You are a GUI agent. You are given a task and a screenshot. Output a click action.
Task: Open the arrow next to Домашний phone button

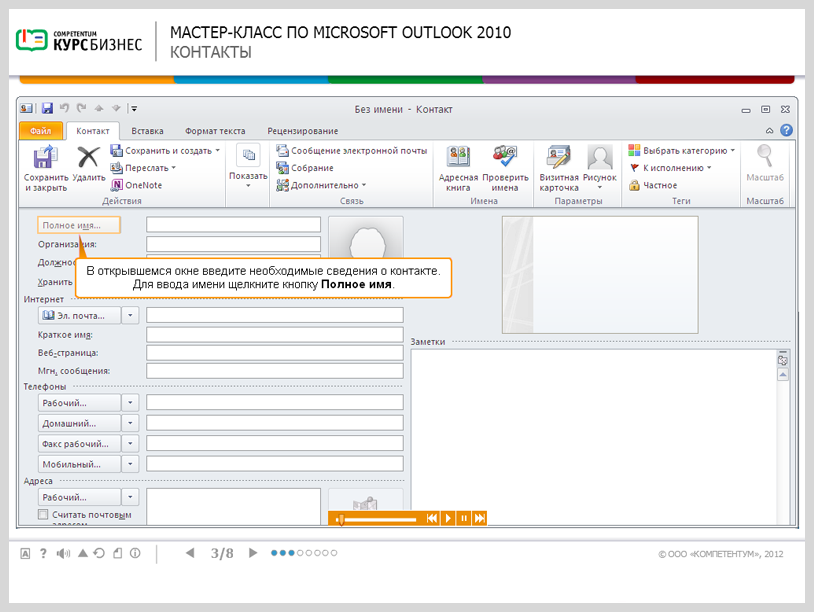click(x=130, y=423)
